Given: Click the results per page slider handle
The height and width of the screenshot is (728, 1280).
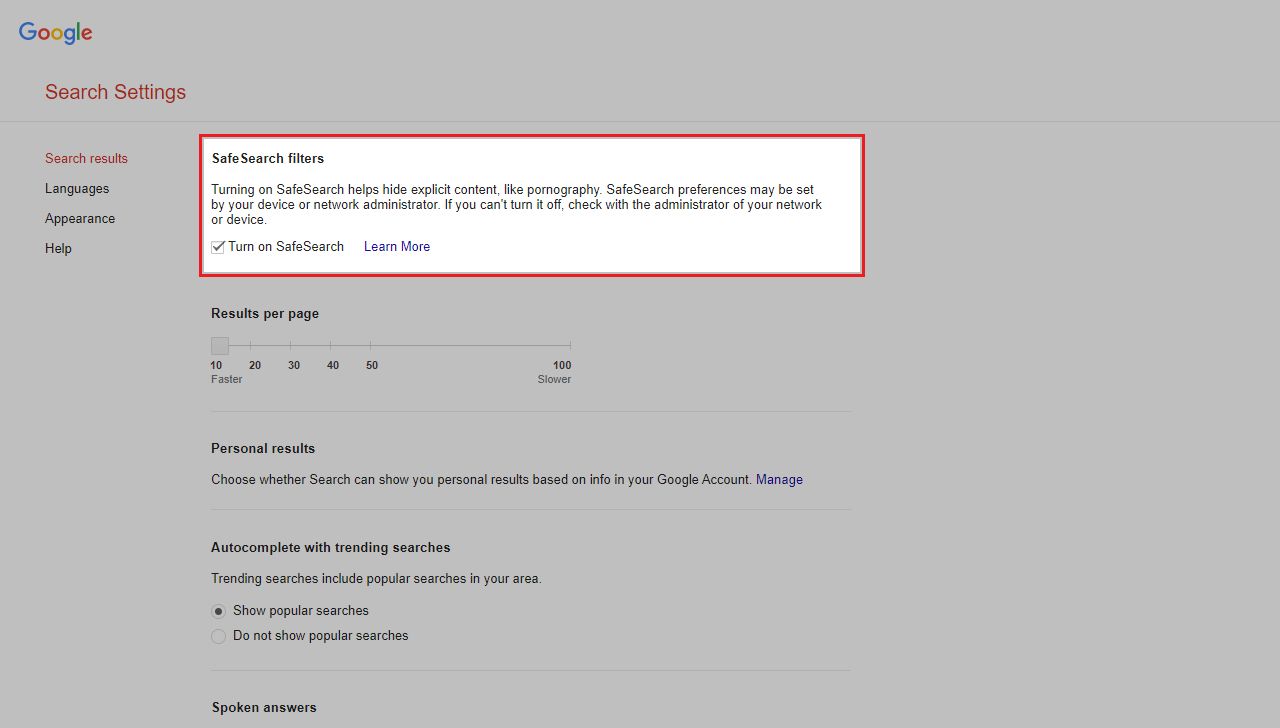Looking at the screenshot, I should tap(220, 346).
